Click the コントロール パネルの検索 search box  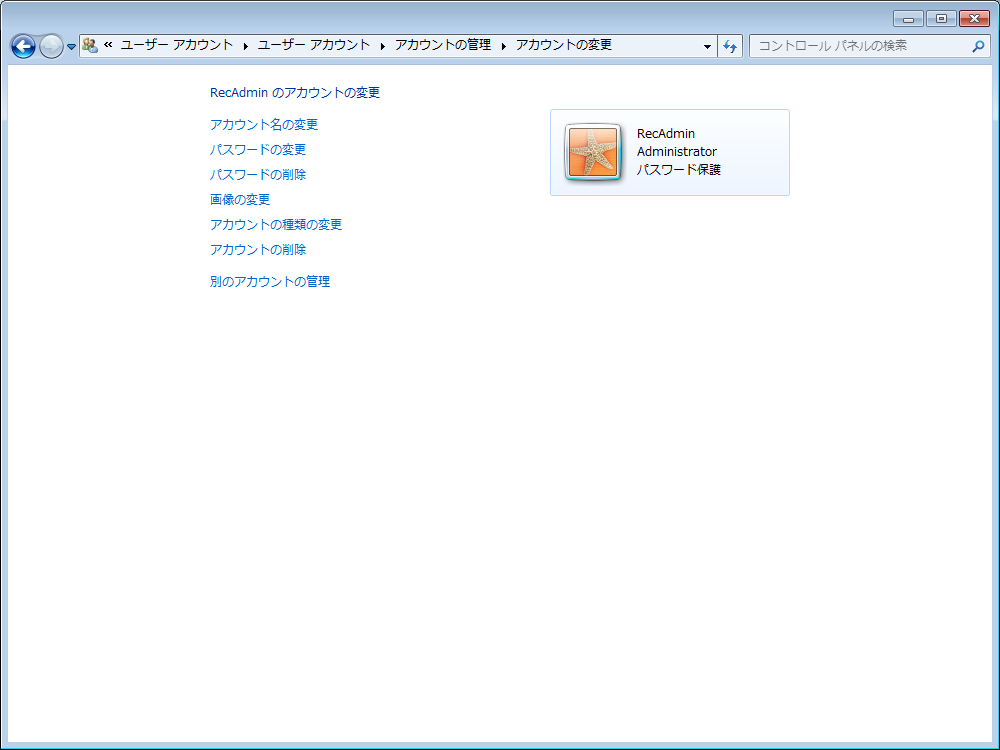pos(860,46)
